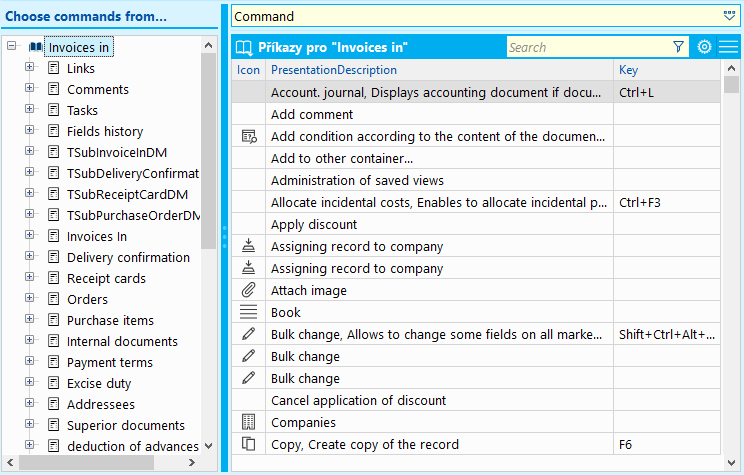
Task: Click the paperclip icon for Attach image
Action: tap(249, 290)
